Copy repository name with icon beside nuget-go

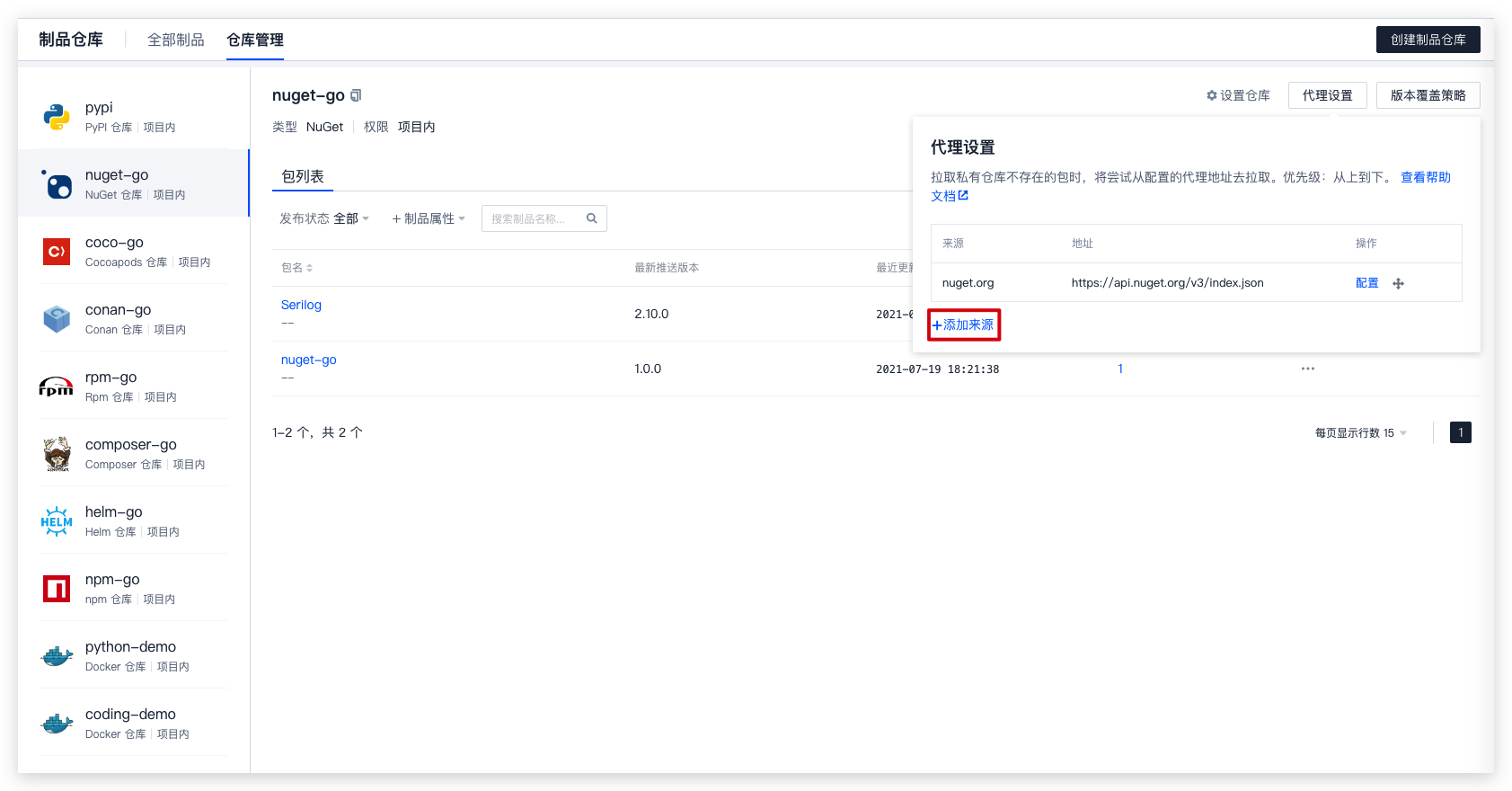[x=356, y=95]
